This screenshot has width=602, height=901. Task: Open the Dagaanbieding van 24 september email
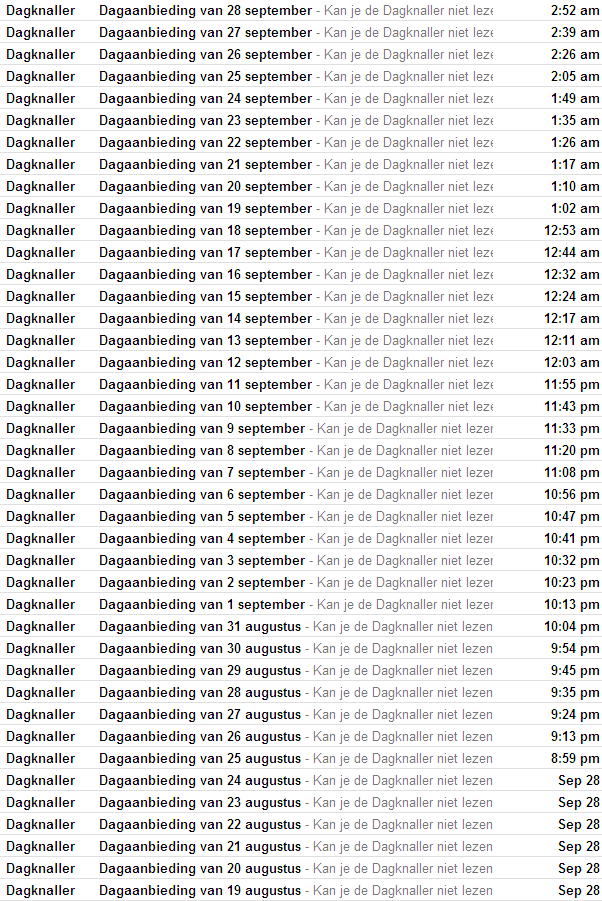pos(301,98)
